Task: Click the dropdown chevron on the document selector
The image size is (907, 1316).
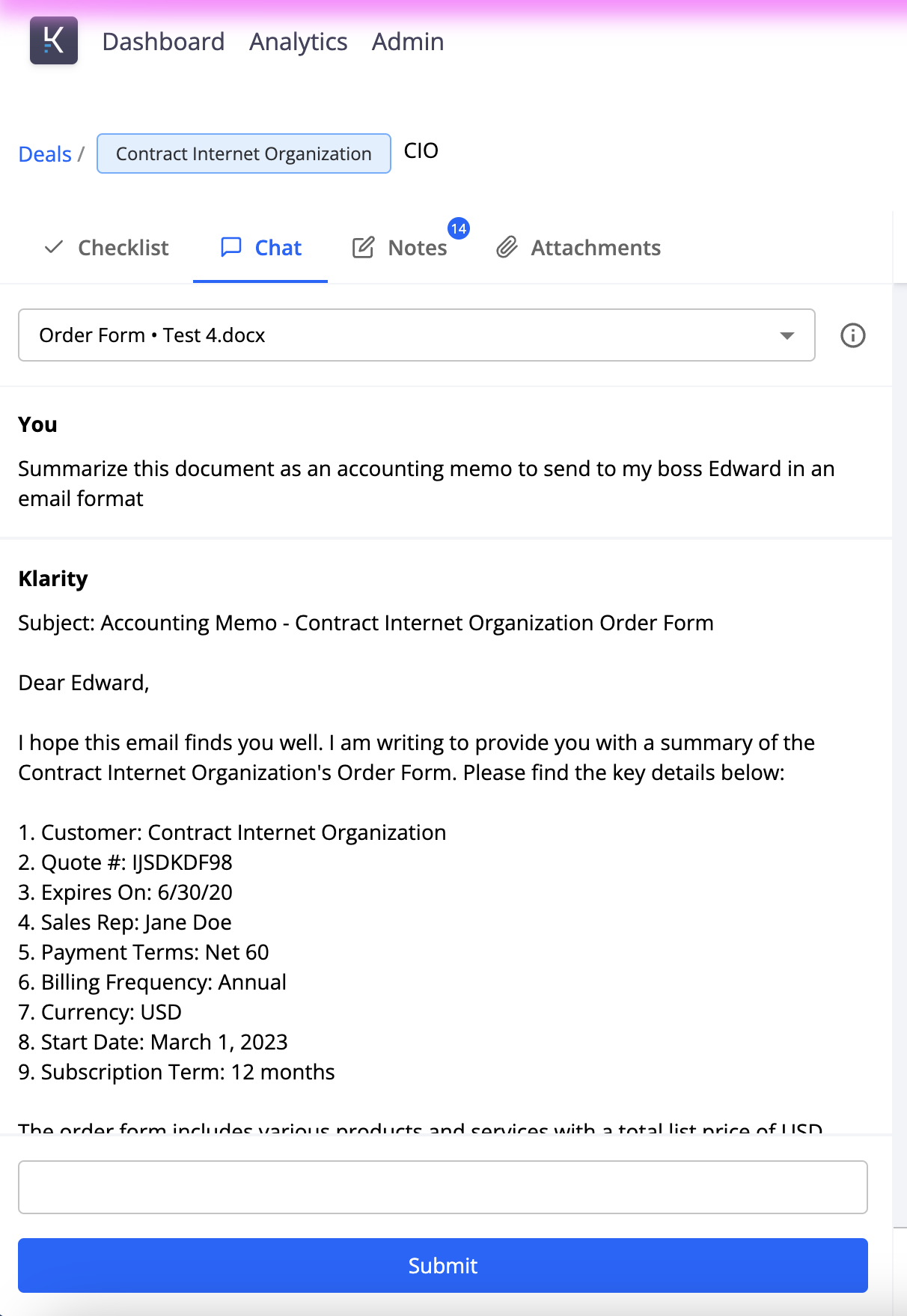Action: click(x=787, y=336)
